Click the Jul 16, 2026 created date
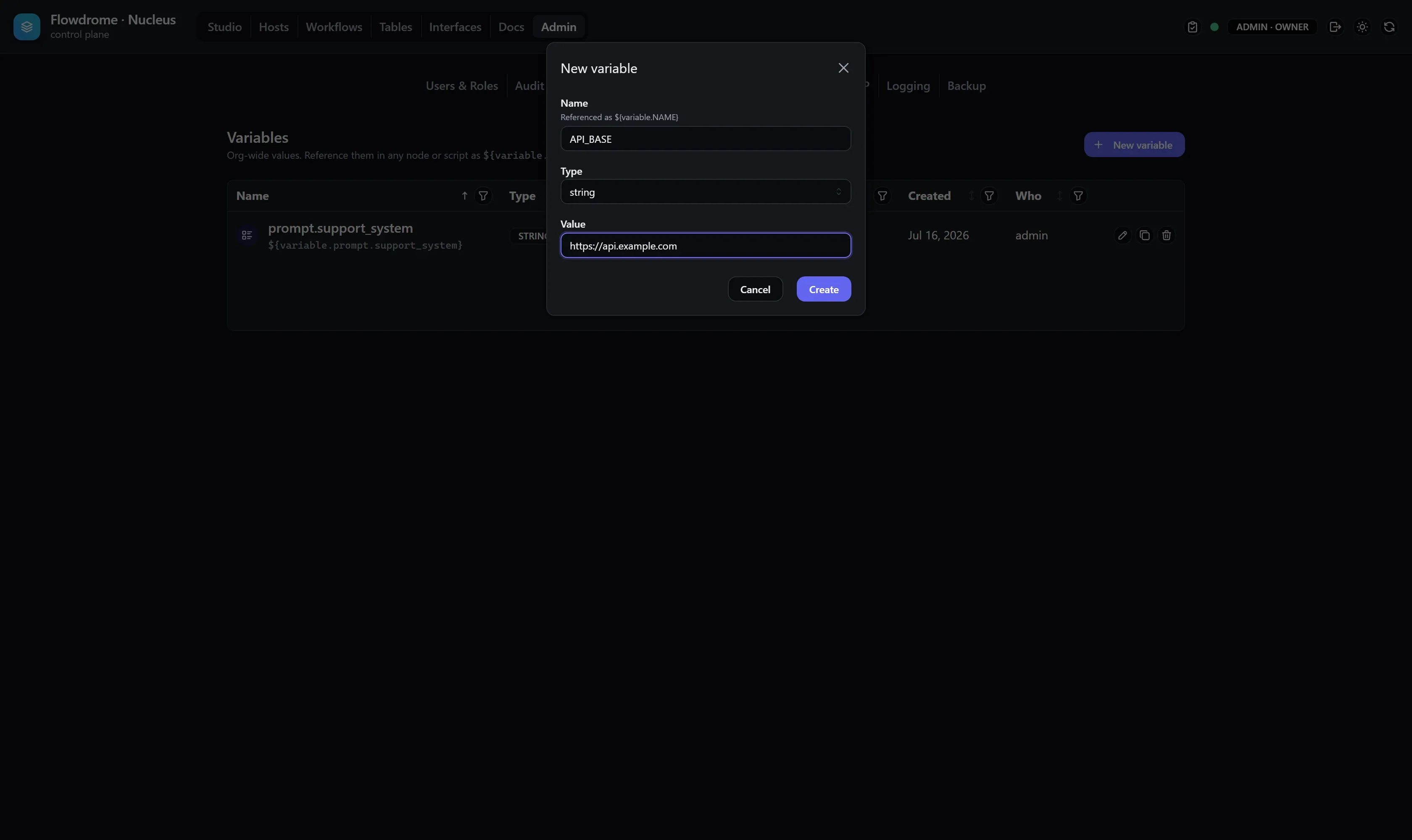The image size is (1412, 840). 938,235
